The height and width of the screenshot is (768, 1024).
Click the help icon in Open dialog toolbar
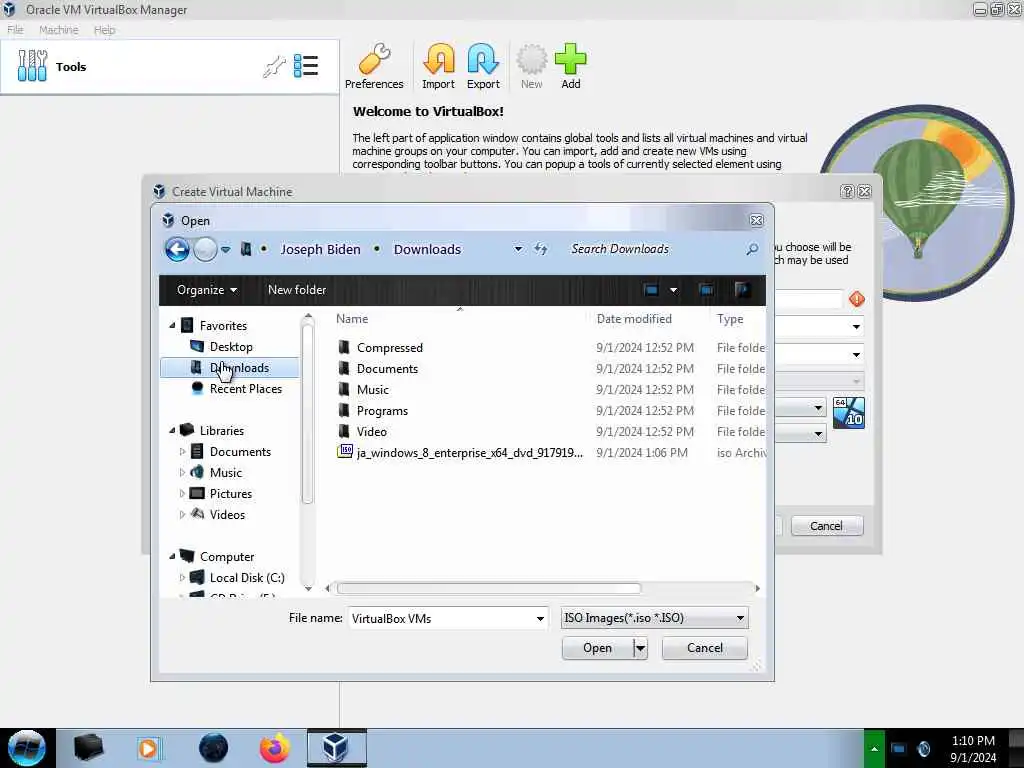tap(742, 290)
